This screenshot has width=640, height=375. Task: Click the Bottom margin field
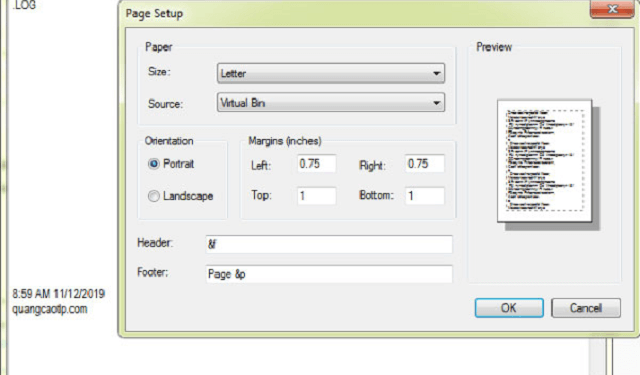424,196
